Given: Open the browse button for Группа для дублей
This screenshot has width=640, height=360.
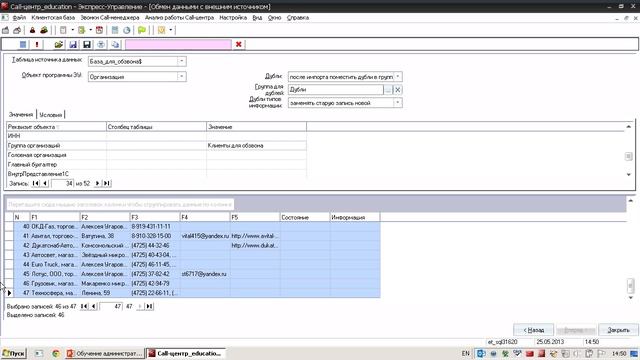Looking at the screenshot, I should point(388,89).
